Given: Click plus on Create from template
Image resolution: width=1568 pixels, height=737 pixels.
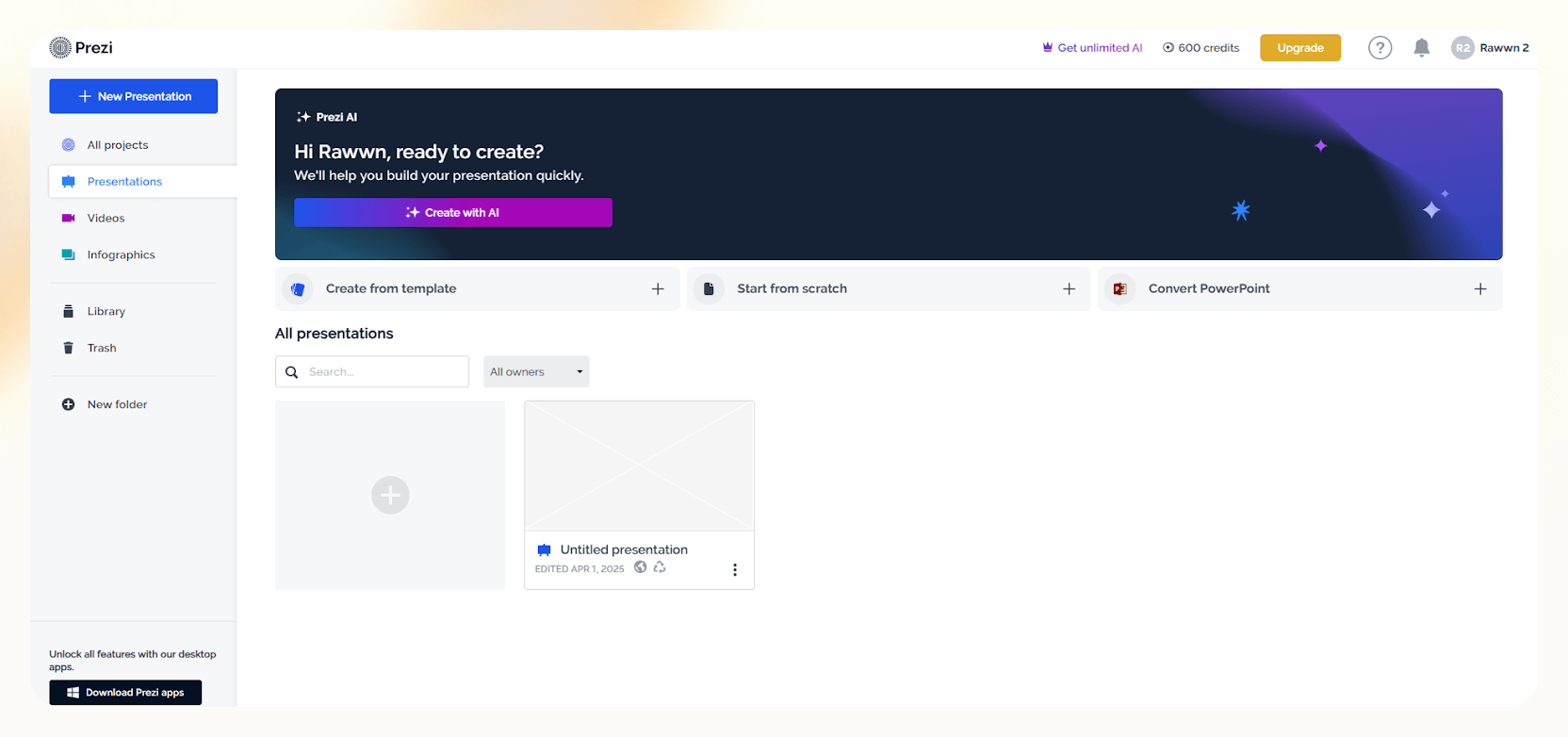Looking at the screenshot, I should click(658, 289).
